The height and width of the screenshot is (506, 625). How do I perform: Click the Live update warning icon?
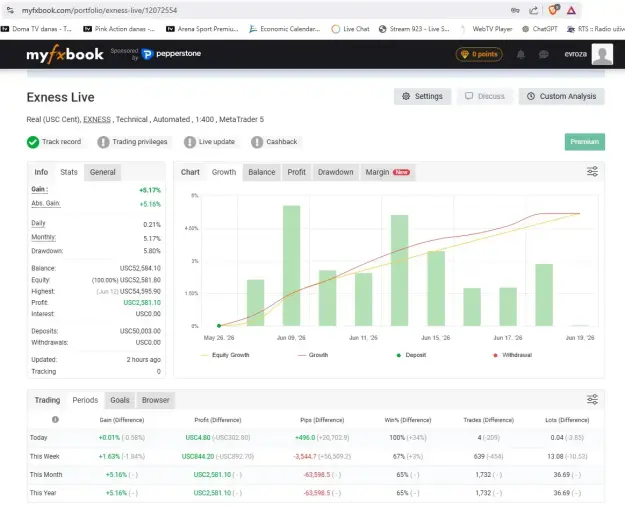190,142
